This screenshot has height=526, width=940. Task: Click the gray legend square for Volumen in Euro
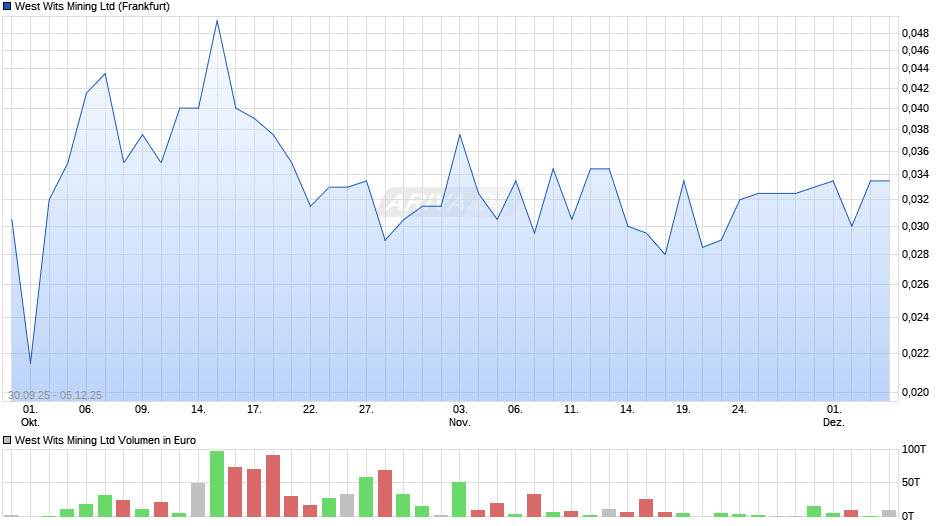(7, 440)
